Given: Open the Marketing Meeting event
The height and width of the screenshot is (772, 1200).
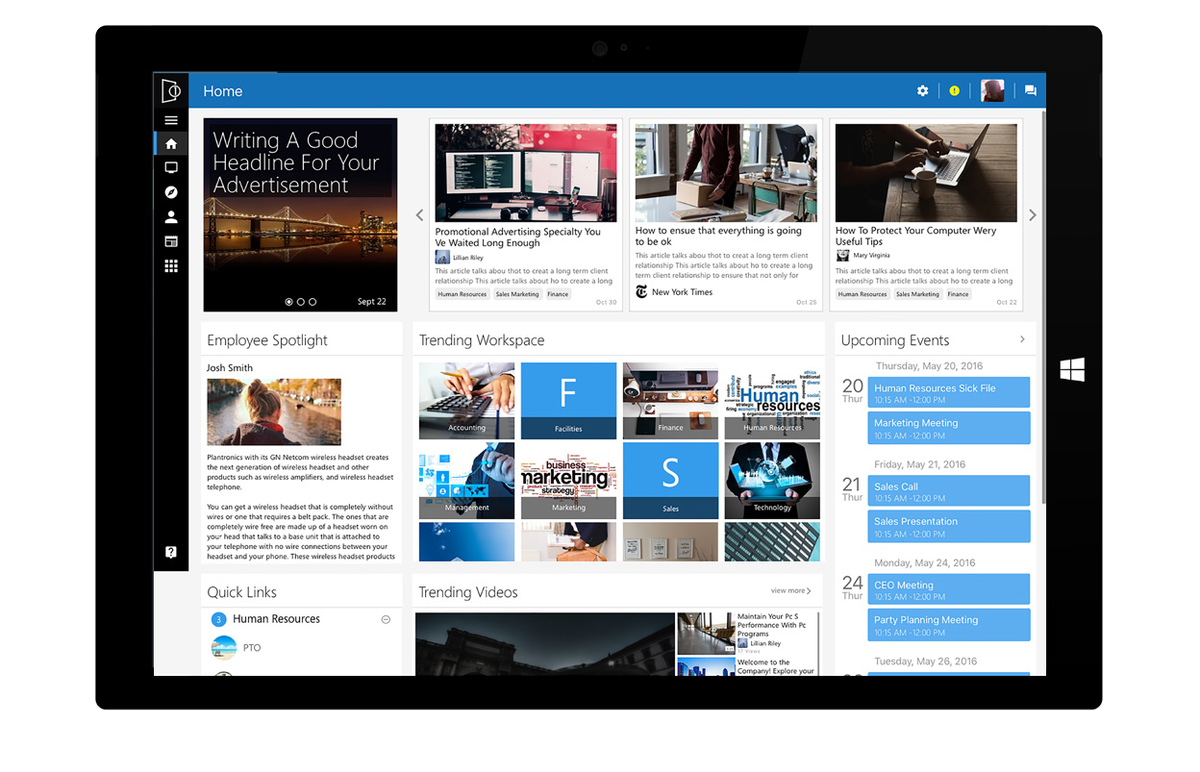Looking at the screenshot, I should coord(949,428).
